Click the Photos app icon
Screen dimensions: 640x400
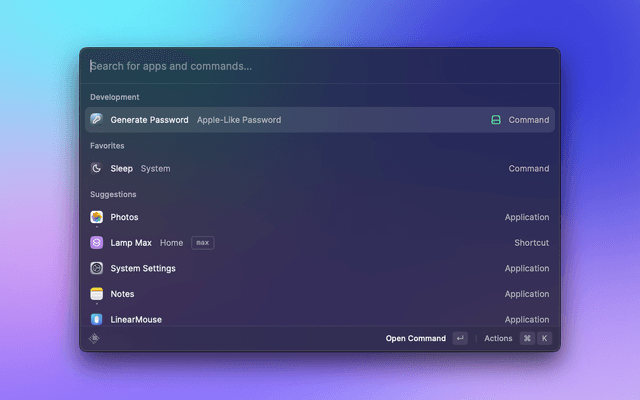point(96,217)
